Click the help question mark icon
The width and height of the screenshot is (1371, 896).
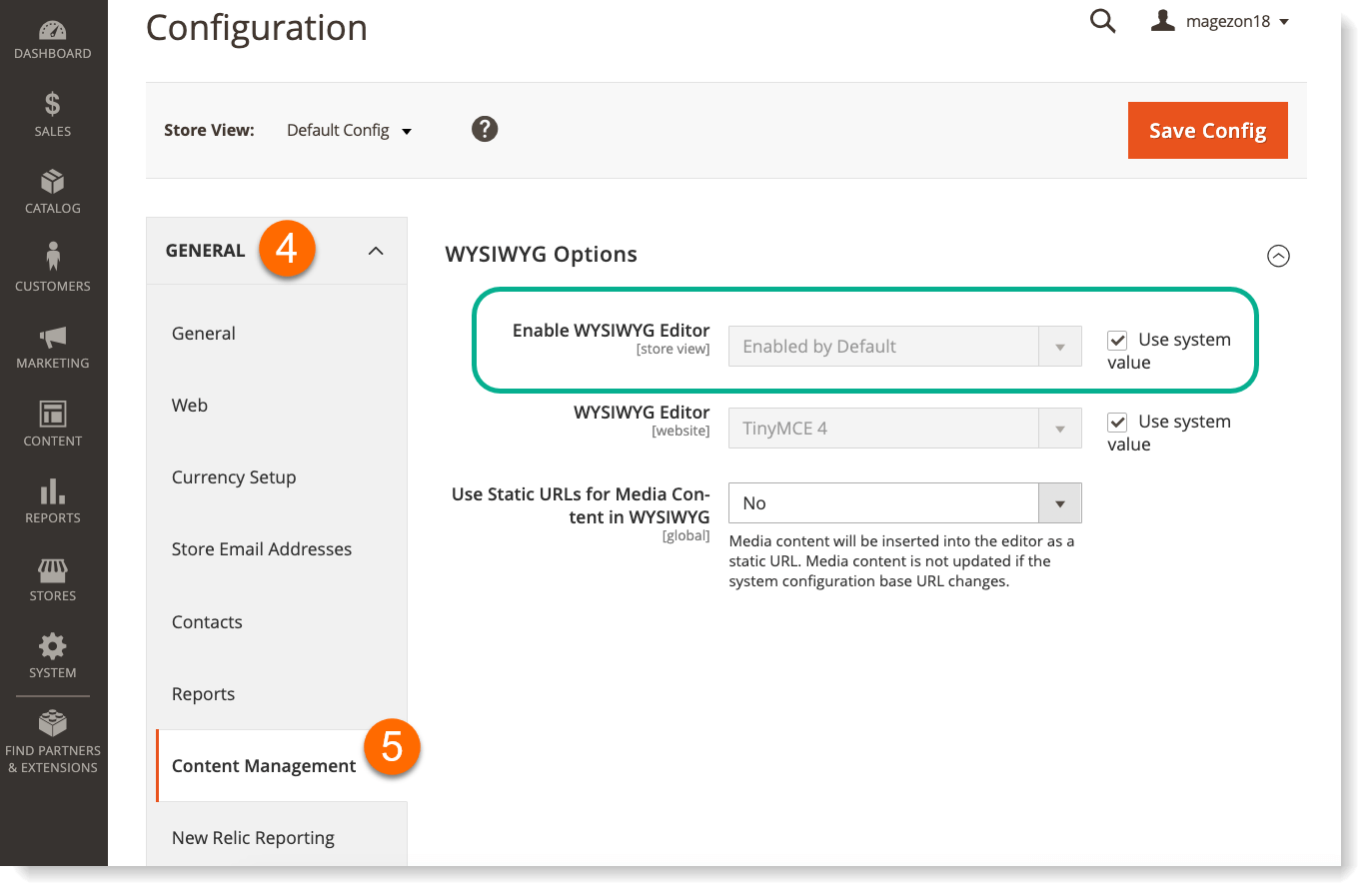485,129
